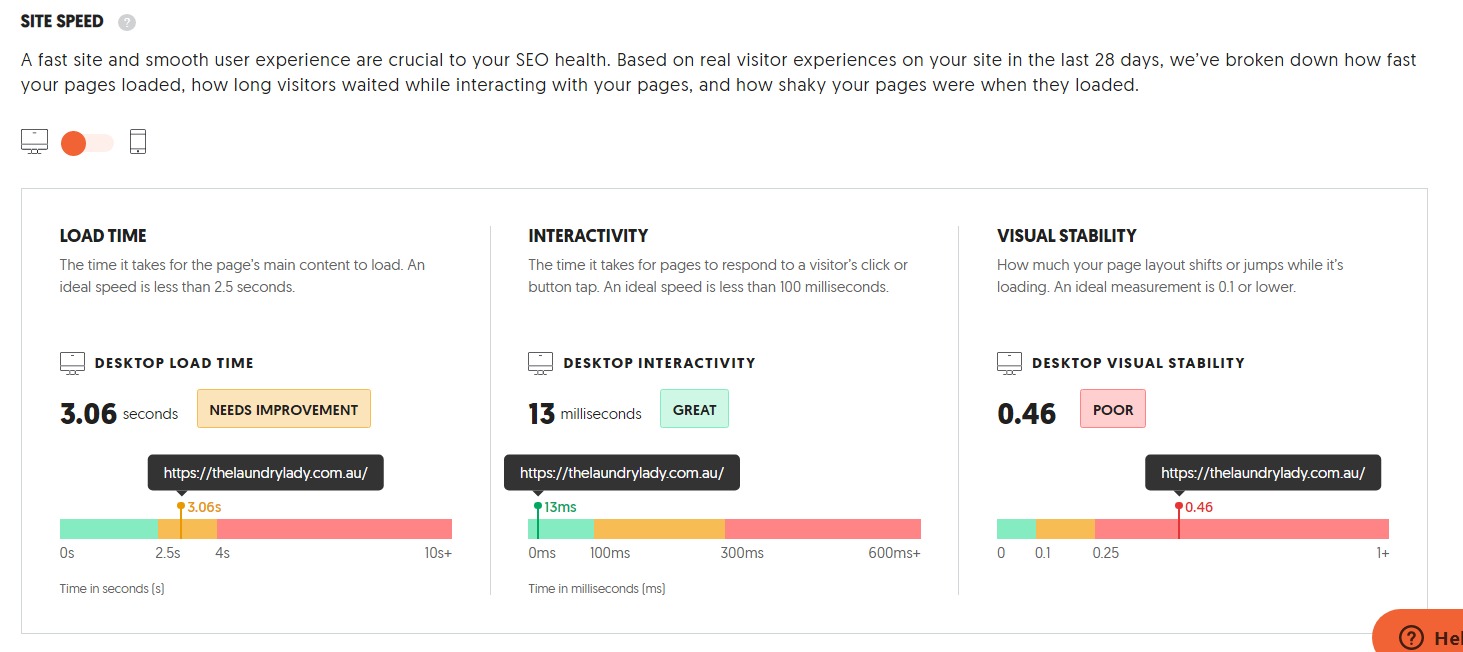
Task: Click the green segment of visual stability bar
Action: [x=1016, y=529]
